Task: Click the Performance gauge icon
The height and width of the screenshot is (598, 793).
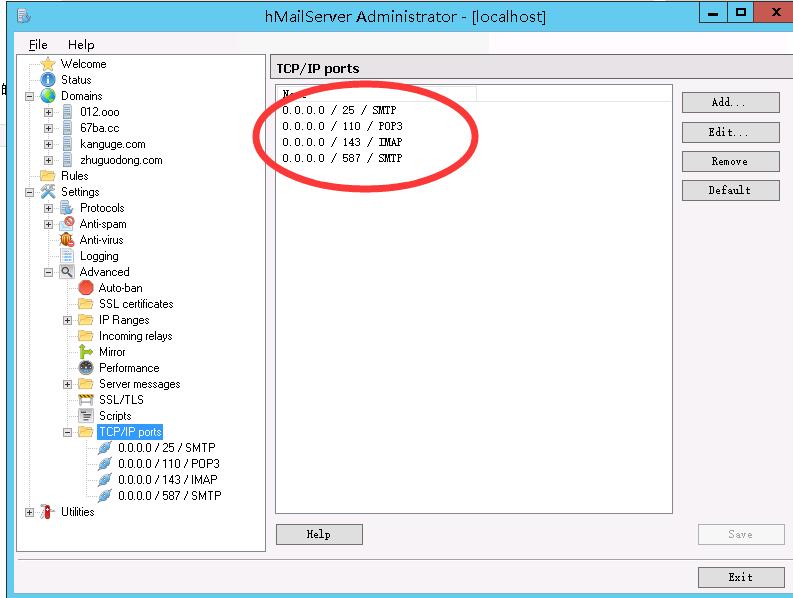Action: (x=86, y=368)
